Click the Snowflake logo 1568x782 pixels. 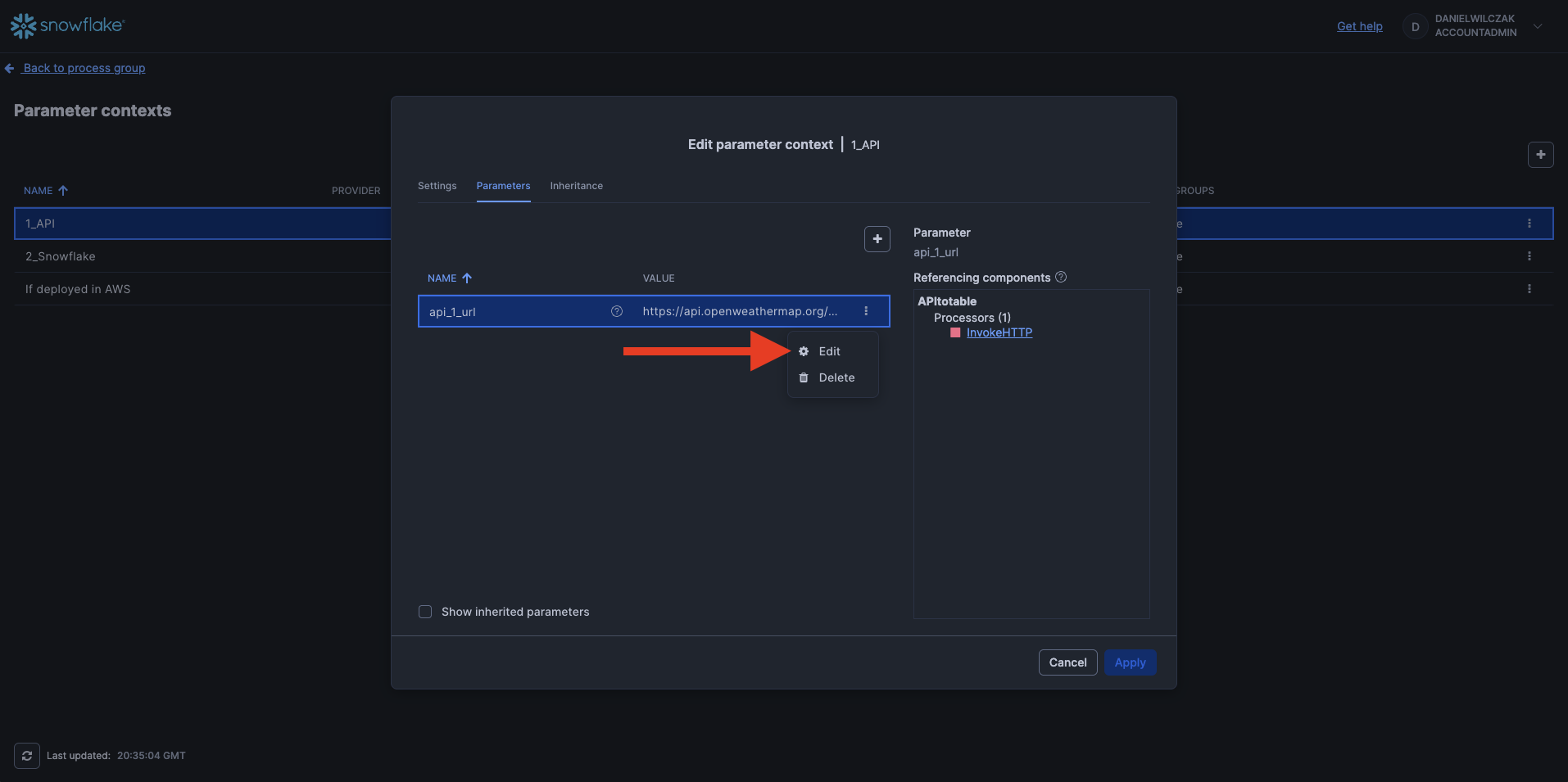(x=66, y=25)
